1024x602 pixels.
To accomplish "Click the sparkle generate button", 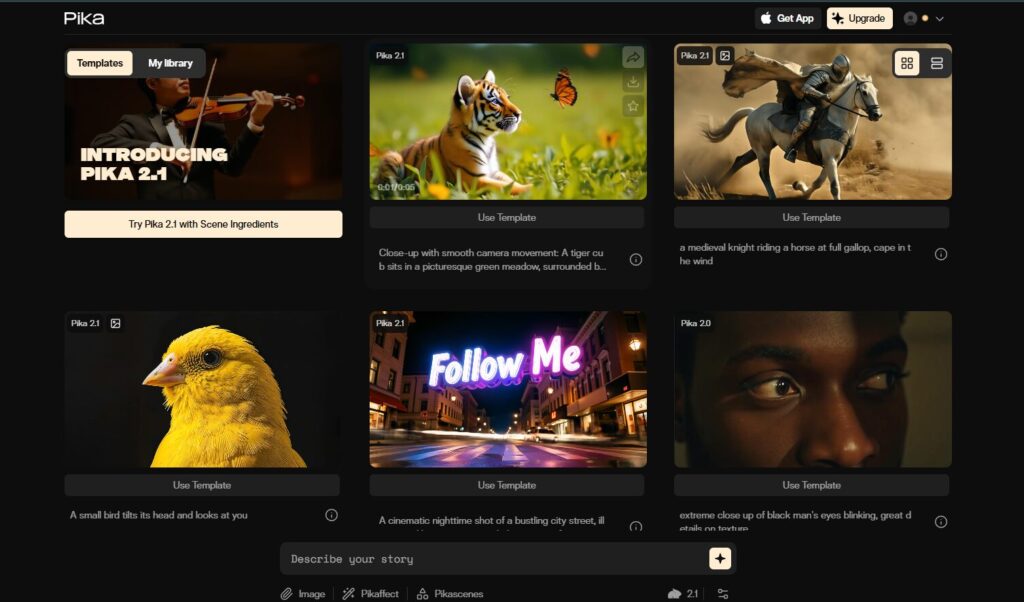I will click(x=720, y=559).
